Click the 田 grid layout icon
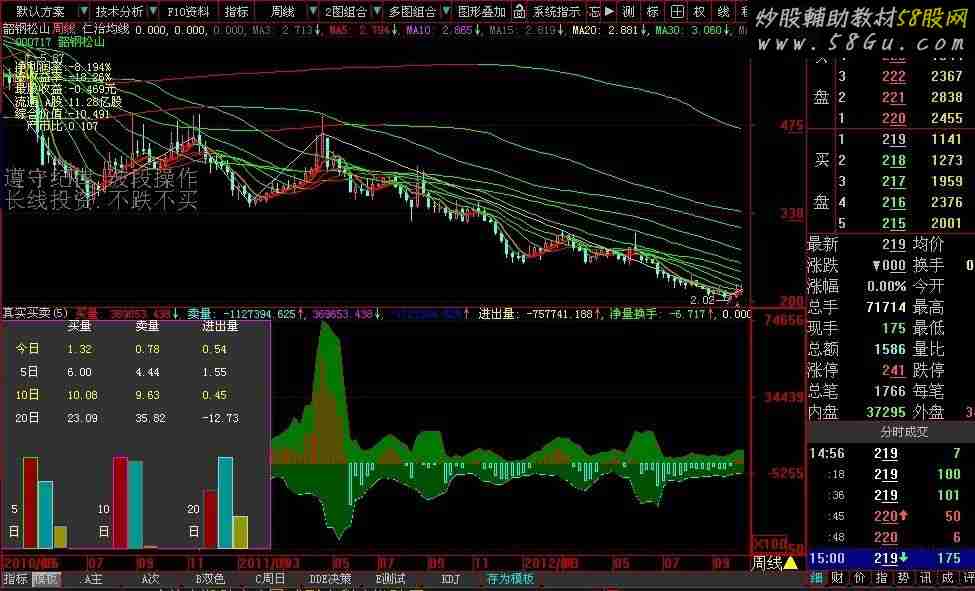The image size is (975, 591). coord(677,11)
